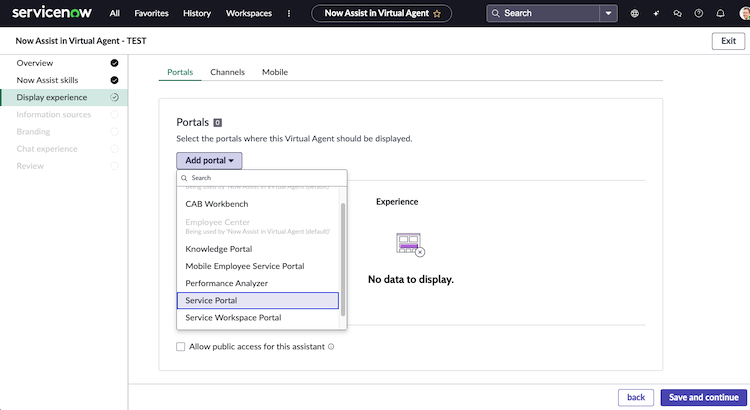The image size is (750, 410).
Task: Click the user avatar in header
Action: (x=744, y=13)
